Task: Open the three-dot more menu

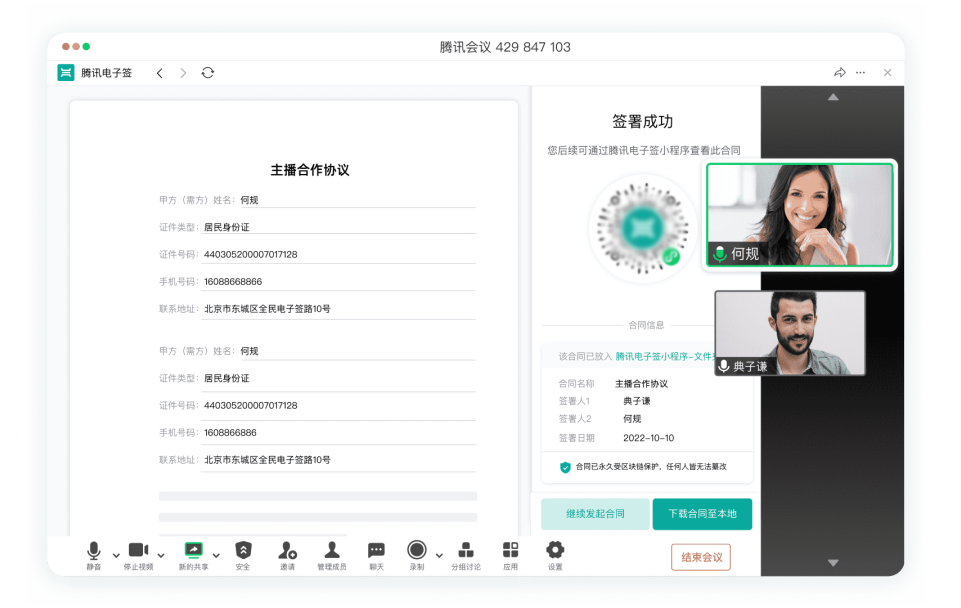Action: click(x=861, y=73)
